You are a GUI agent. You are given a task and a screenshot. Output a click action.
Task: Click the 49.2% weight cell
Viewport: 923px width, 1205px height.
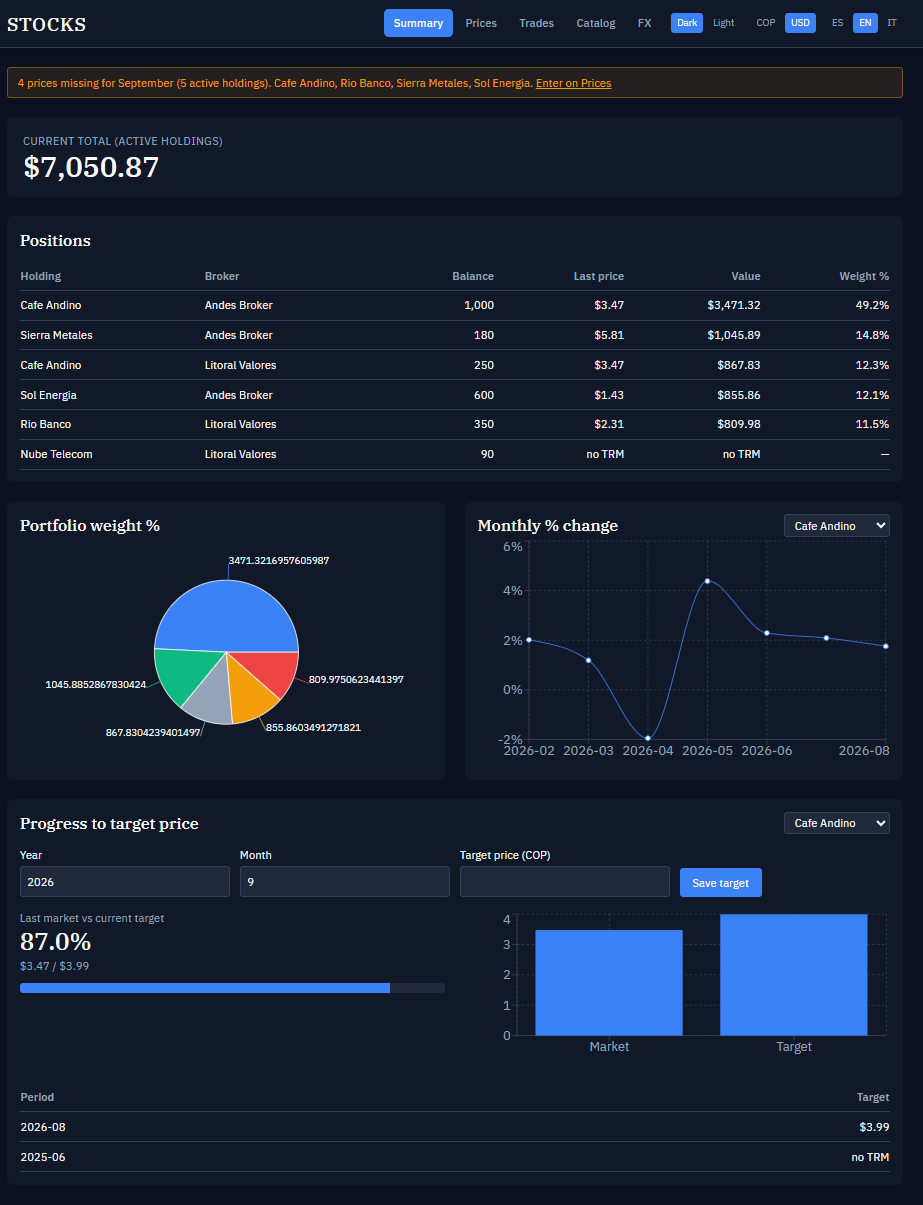pos(872,305)
